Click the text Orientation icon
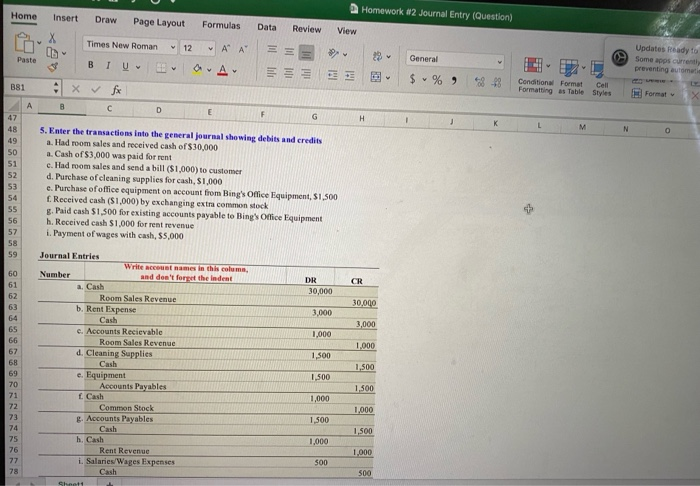Screen dimensions: 700x486 coord(333,53)
